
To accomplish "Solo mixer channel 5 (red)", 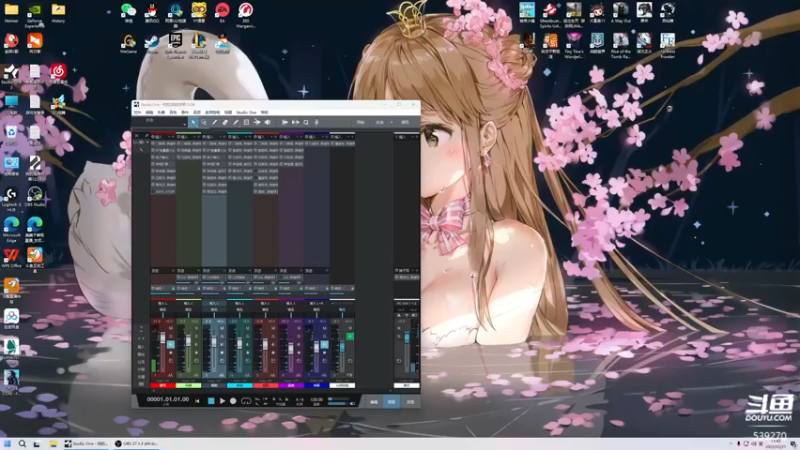I will [273, 336].
